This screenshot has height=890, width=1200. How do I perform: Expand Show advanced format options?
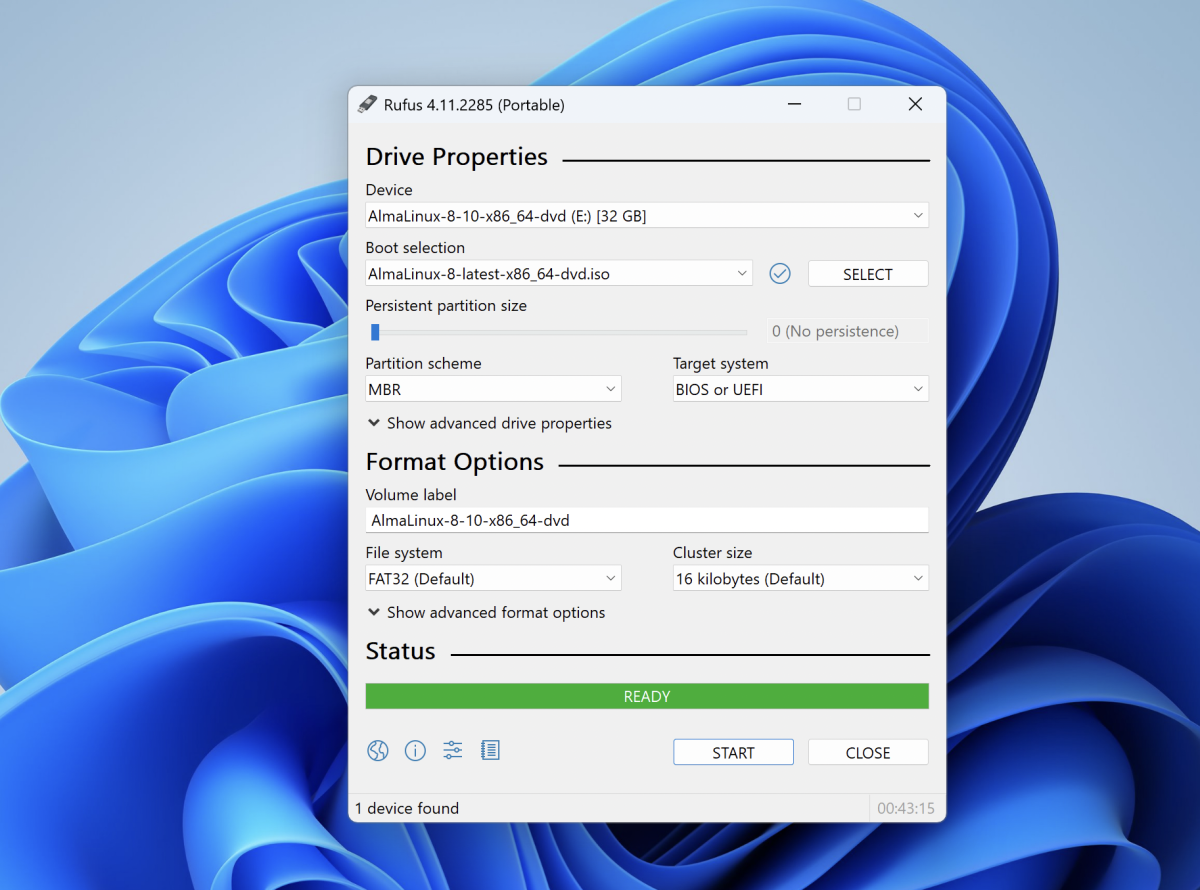click(487, 612)
